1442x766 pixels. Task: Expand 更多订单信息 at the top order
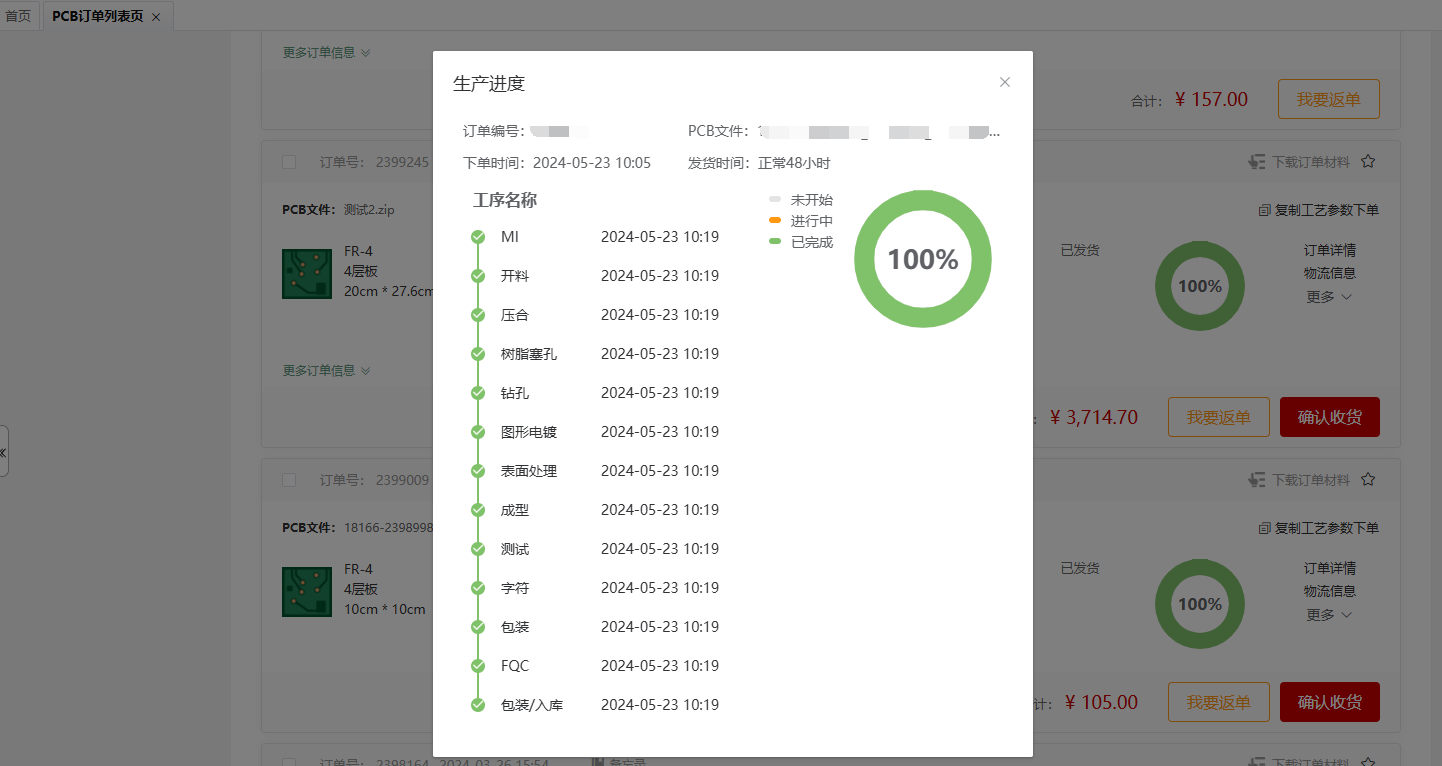click(326, 53)
